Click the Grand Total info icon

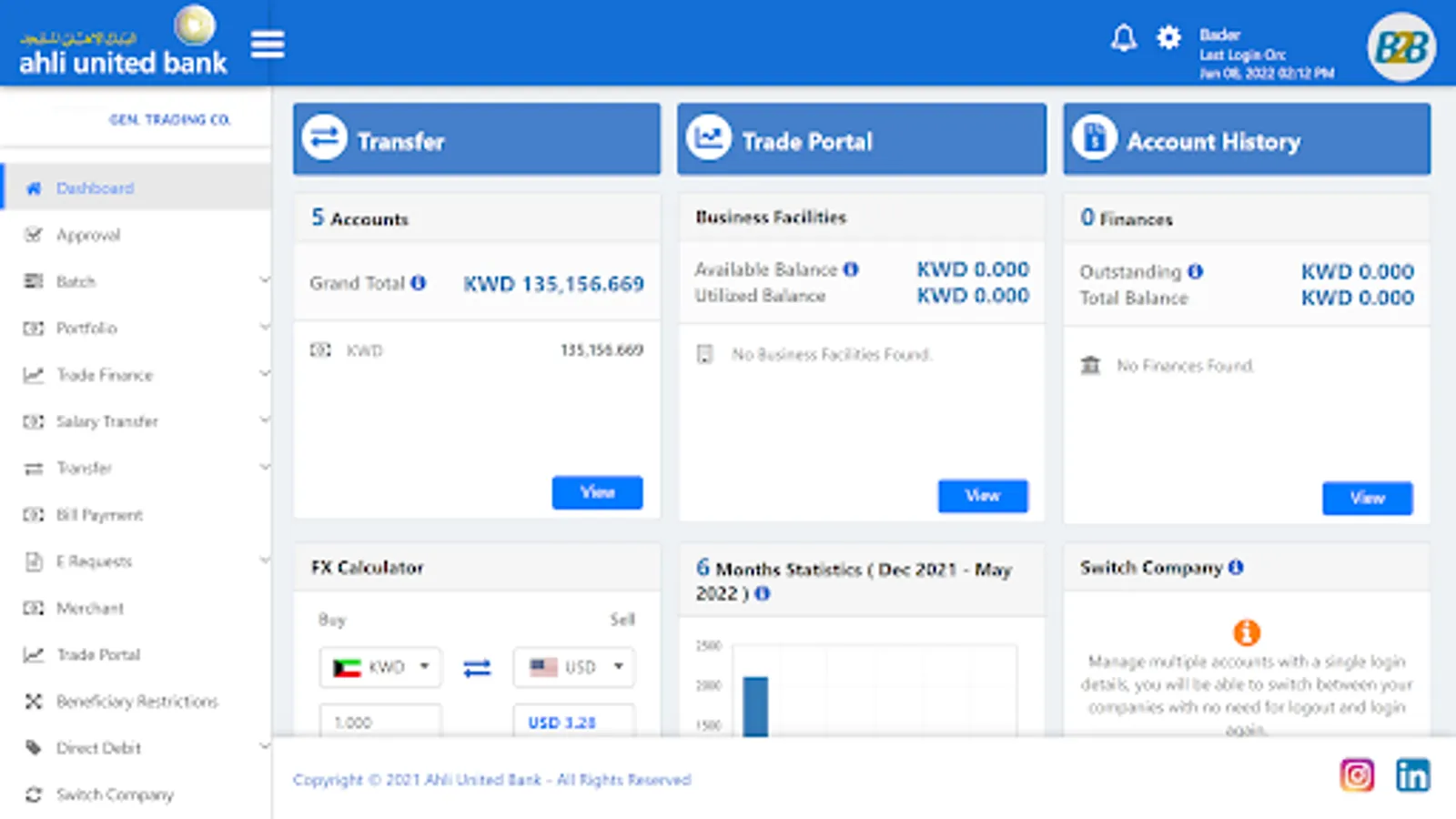418,283
